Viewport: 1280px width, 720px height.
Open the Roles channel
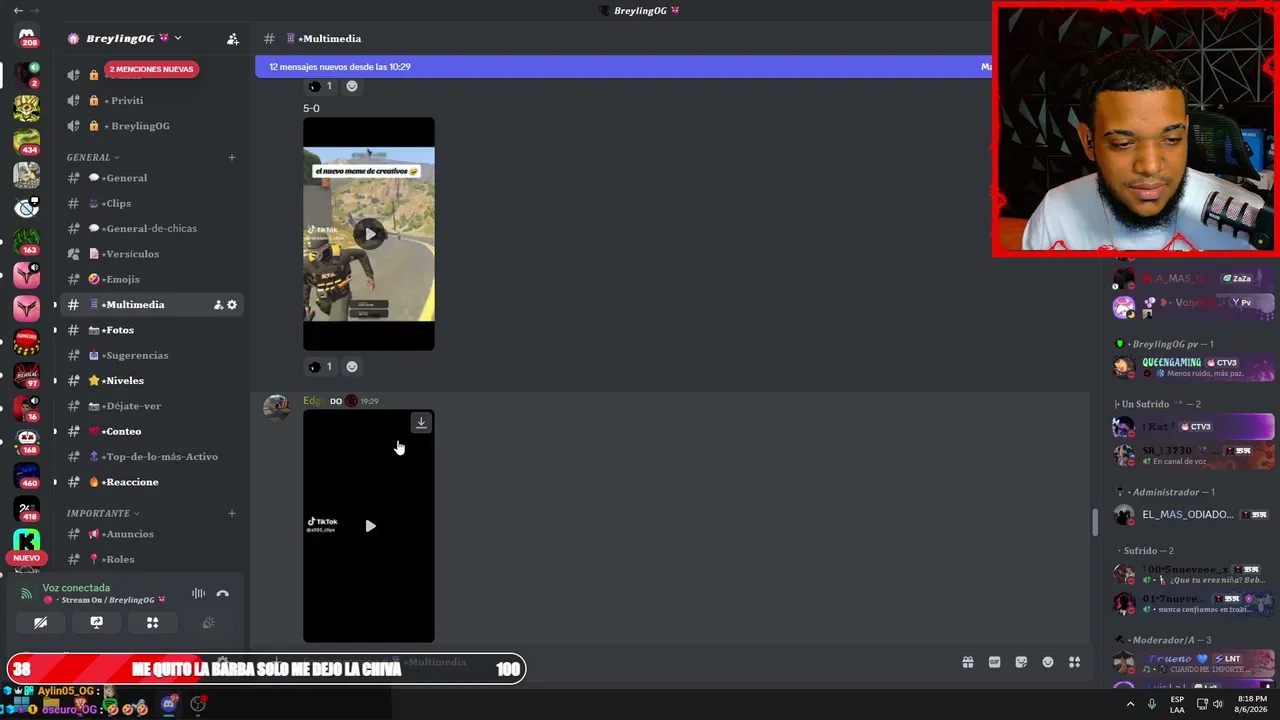tap(153, 559)
